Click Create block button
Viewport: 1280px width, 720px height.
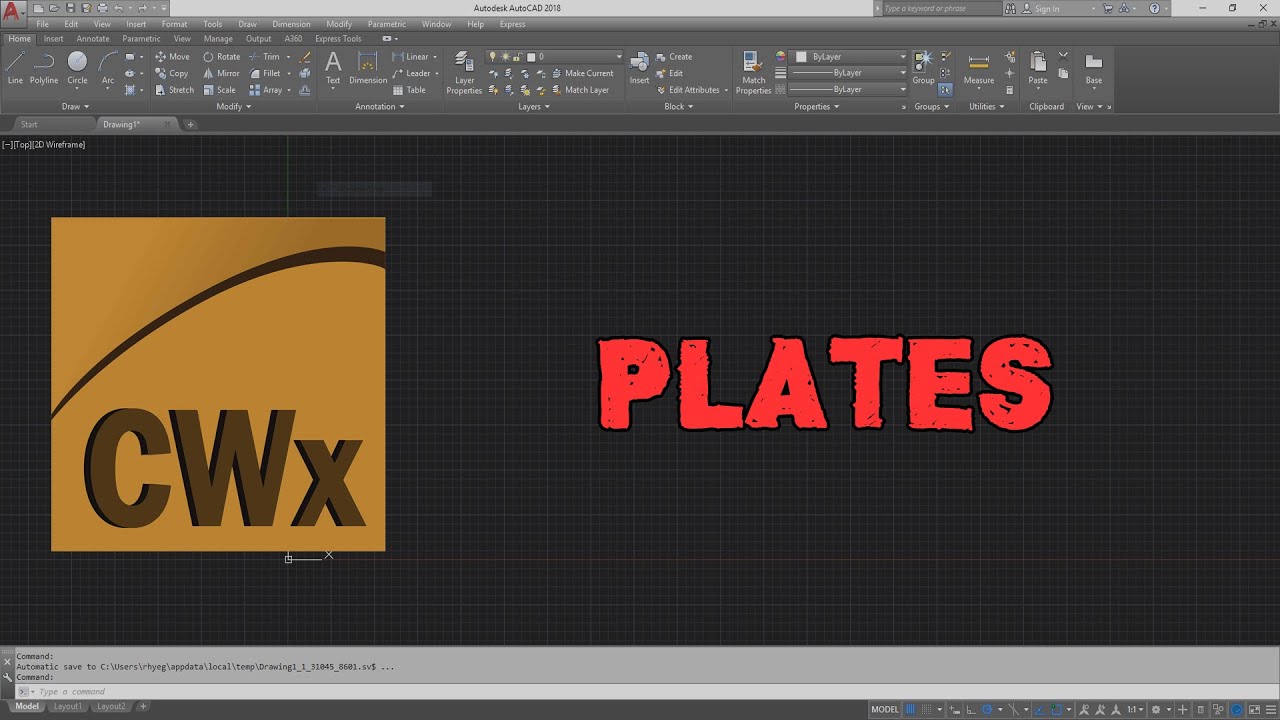[x=672, y=57]
